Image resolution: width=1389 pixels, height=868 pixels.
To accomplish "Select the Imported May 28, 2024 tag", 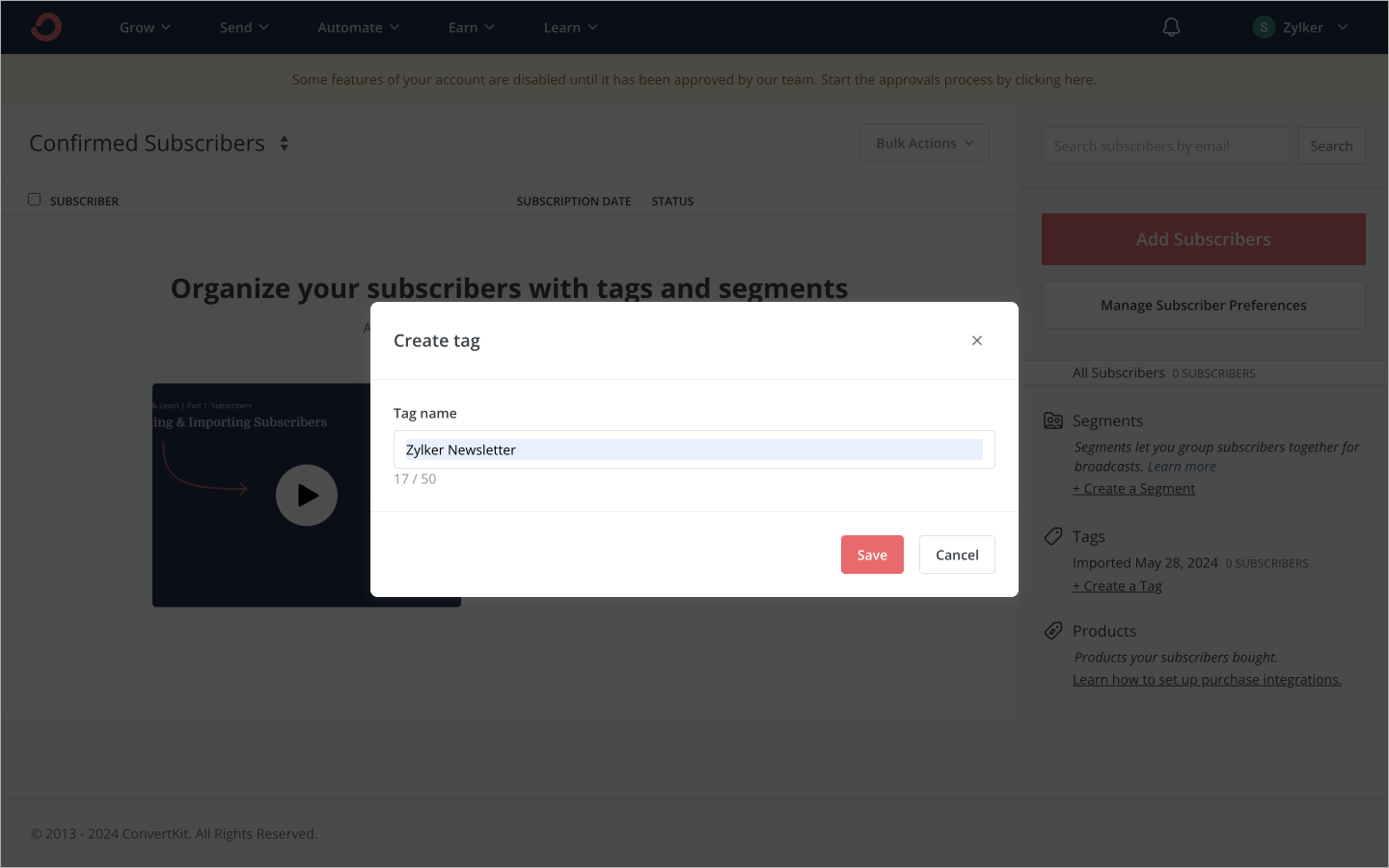I will click(1145, 563).
